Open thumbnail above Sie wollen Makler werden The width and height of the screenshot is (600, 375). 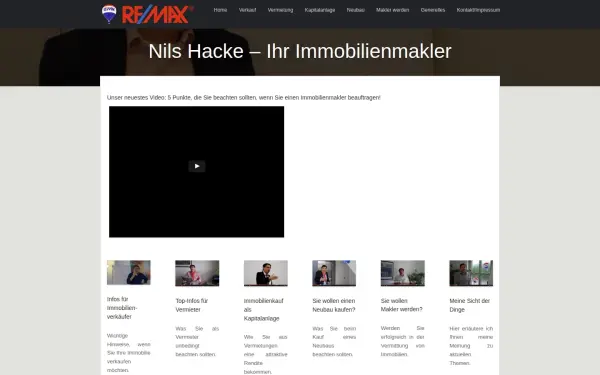click(x=403, y=273)
